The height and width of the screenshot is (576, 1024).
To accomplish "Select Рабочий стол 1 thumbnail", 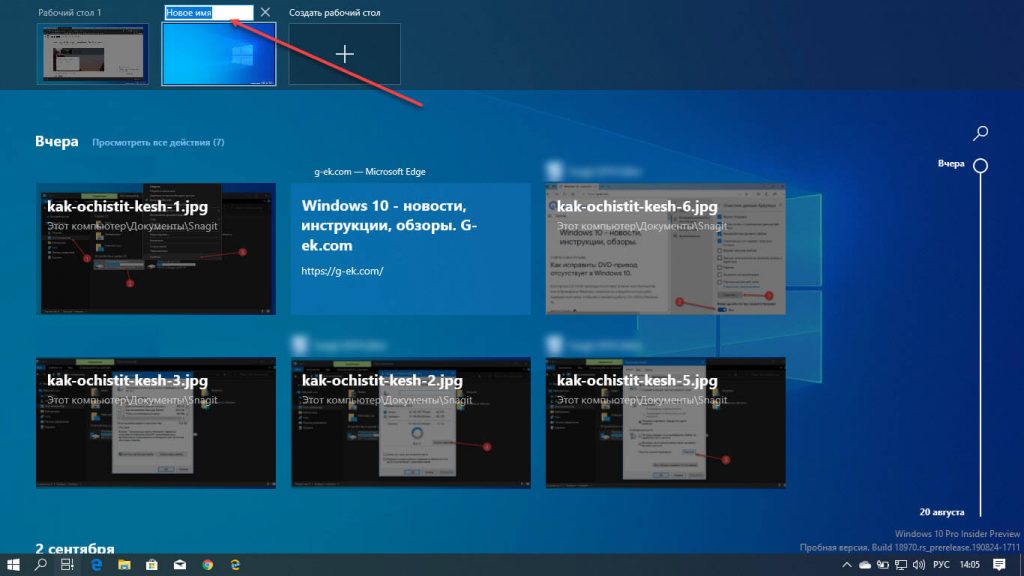I will (x=92, y=54).
